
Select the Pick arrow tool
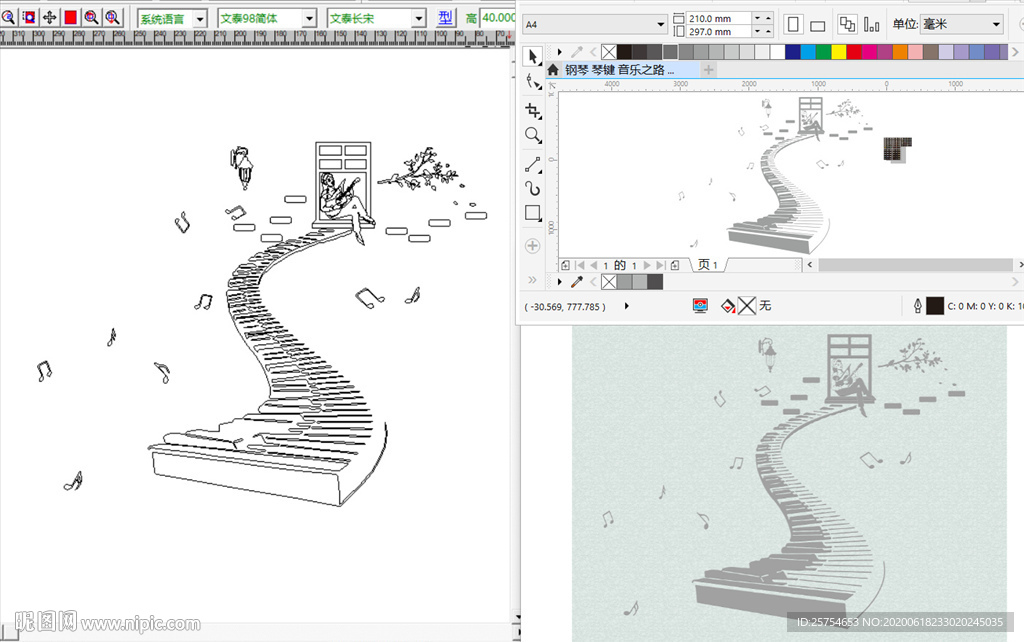pyautogui.click(x=533, y=56)
